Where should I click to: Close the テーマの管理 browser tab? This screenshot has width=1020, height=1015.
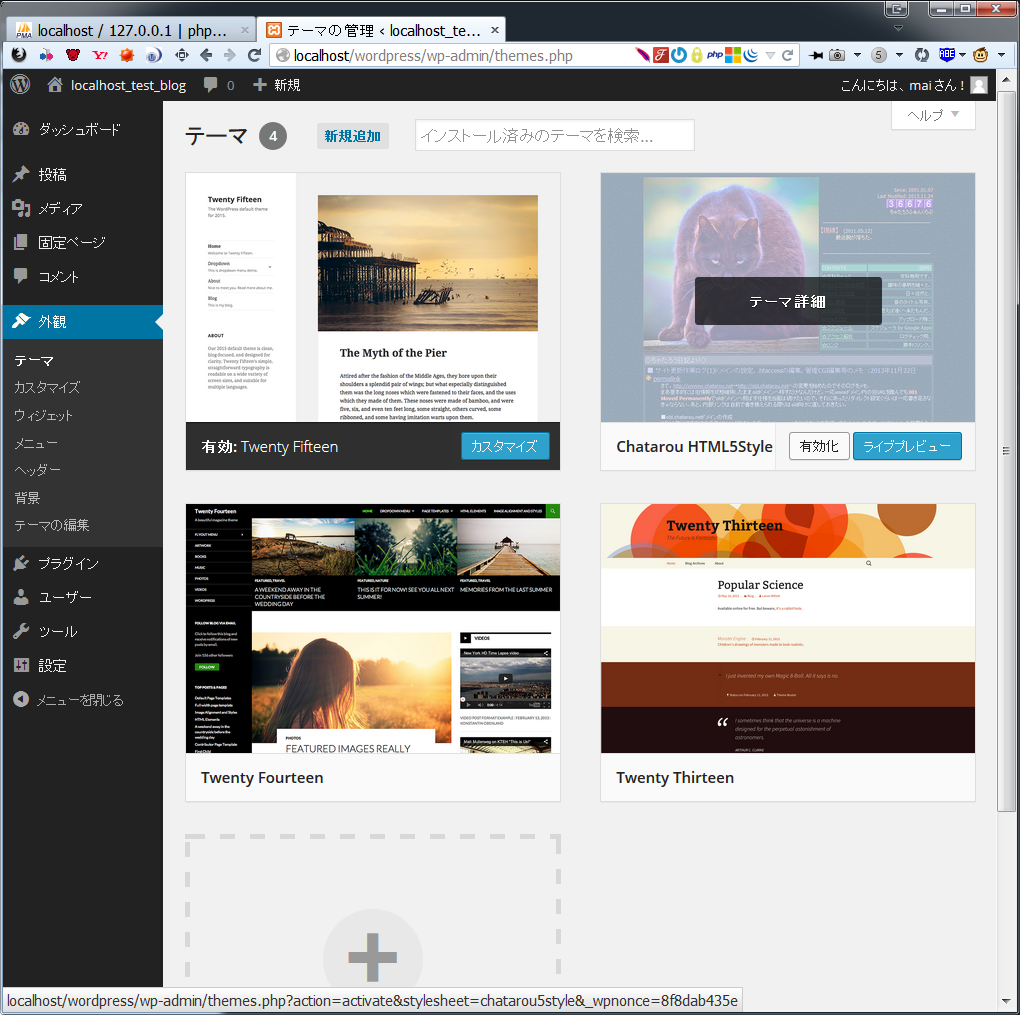(495, 30)
